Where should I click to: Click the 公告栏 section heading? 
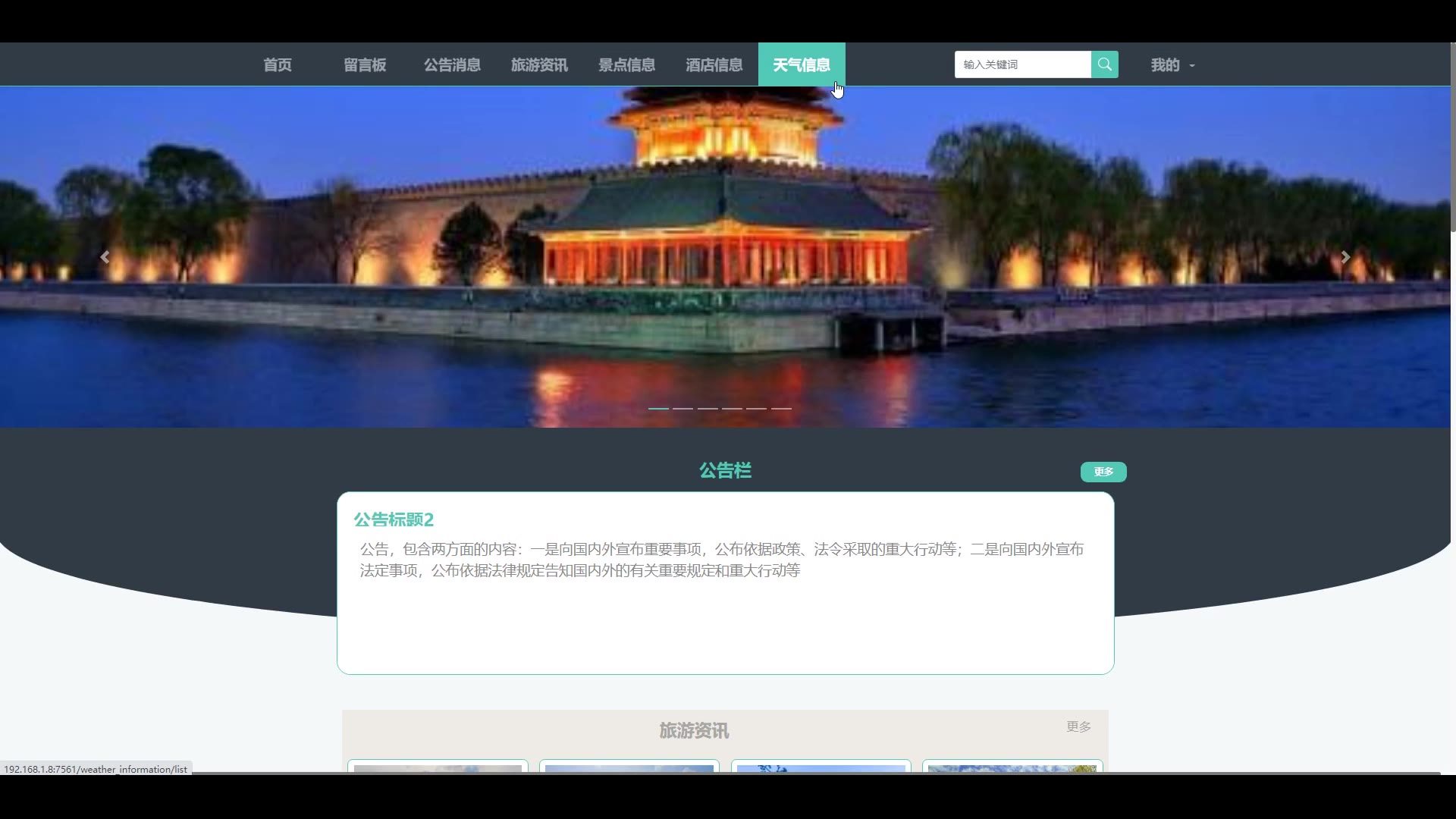click(725, 470)
